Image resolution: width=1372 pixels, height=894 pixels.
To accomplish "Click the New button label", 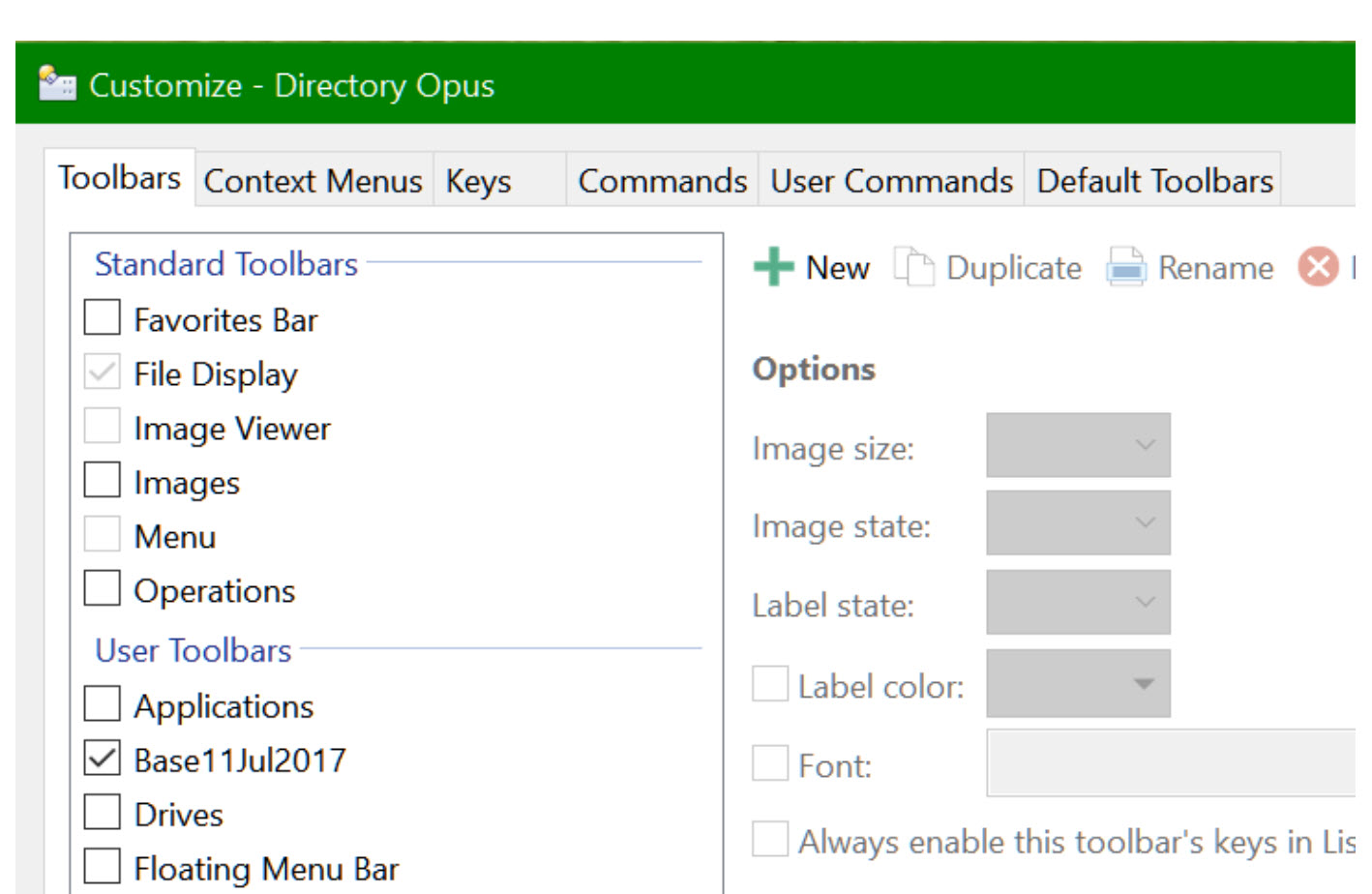I will pyautogui.click(x=838, y=268).
